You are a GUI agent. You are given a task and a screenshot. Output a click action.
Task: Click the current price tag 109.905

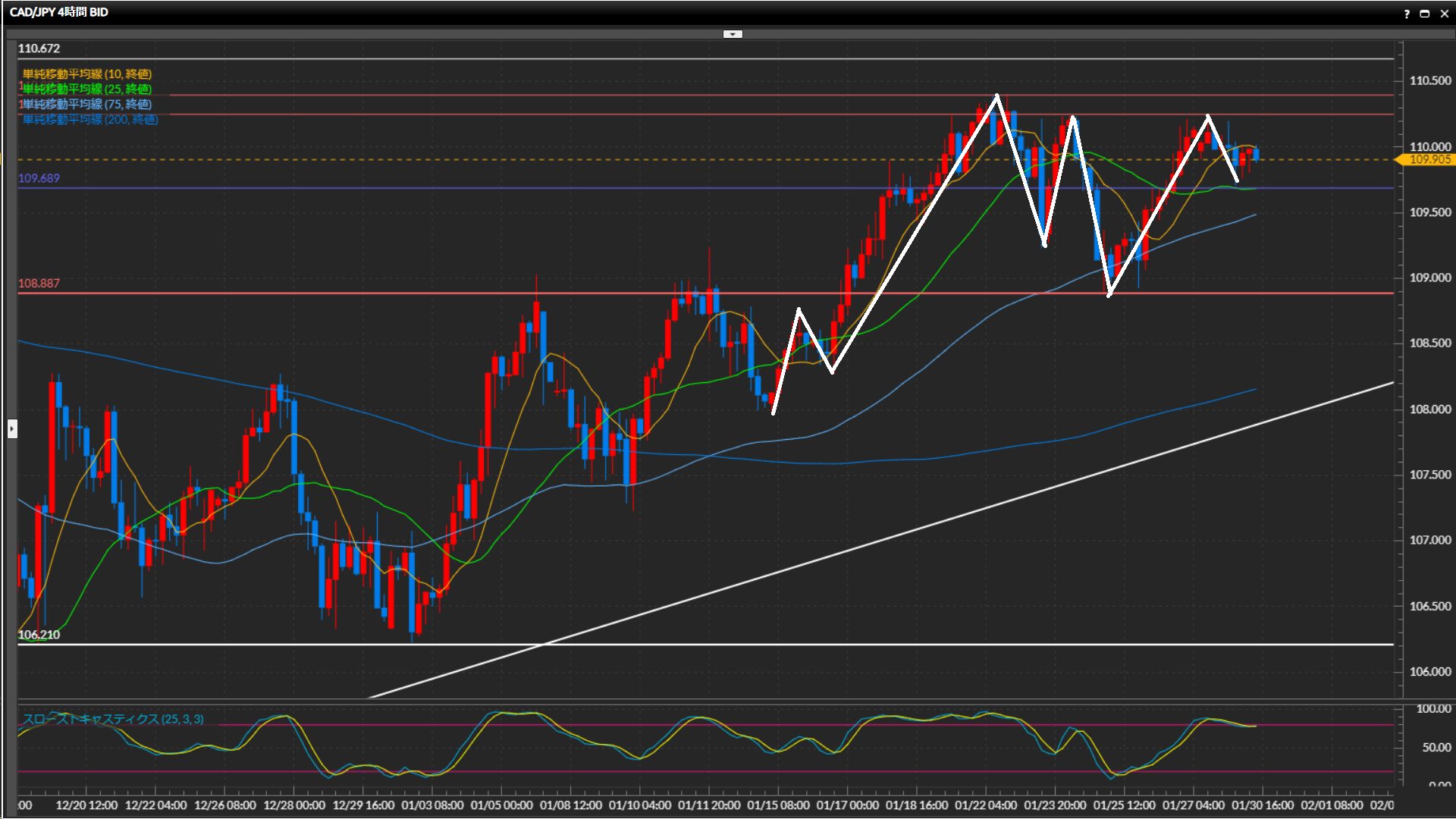click(x=1429, y=159)
